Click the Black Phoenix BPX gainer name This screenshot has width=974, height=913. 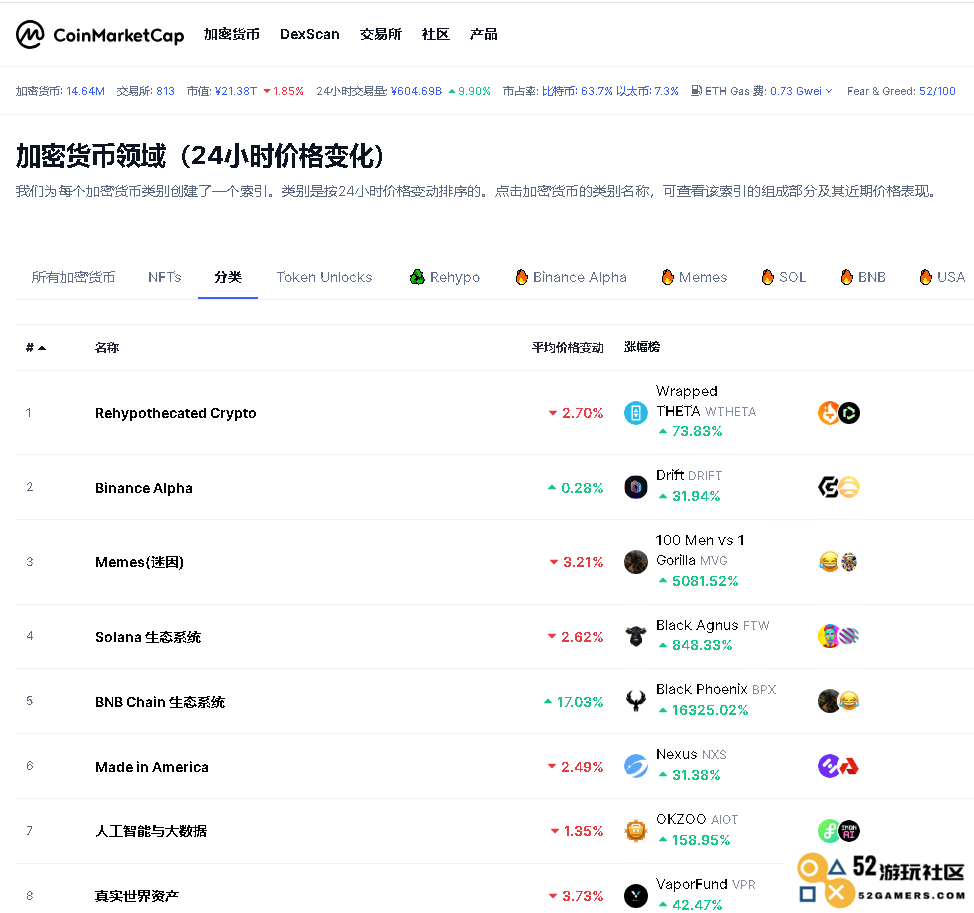(x=716, y=689)
